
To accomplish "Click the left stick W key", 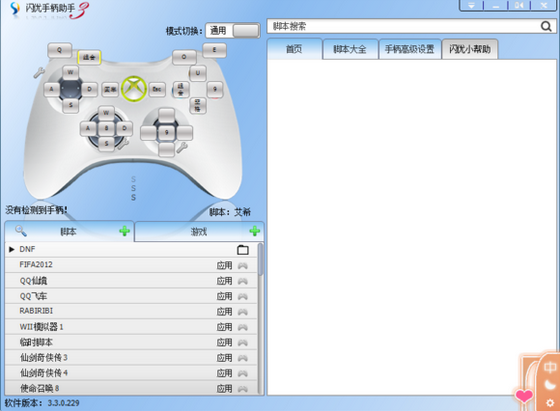I will pos(70,72).
